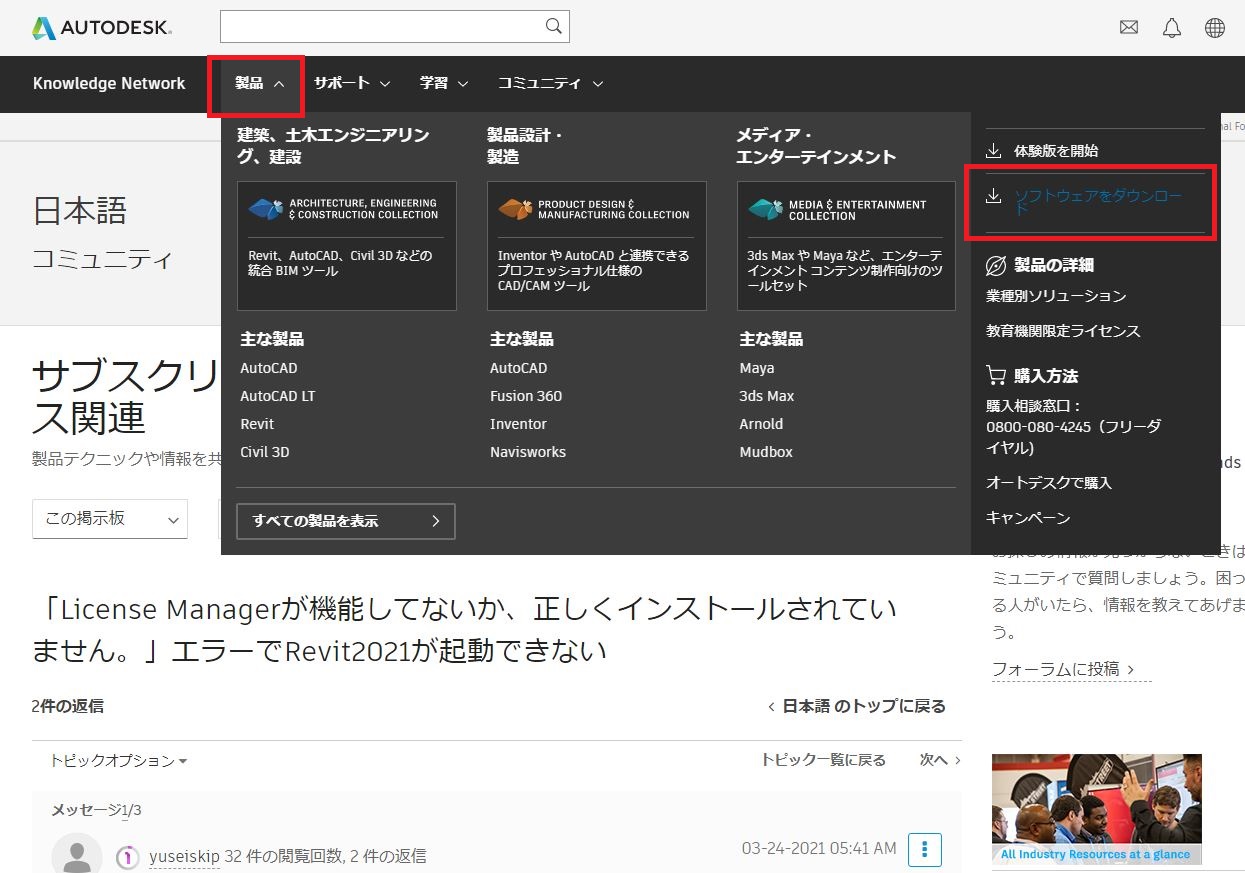Click the メッセージ1/3 label
The image size is (1245, 873).
97,810
